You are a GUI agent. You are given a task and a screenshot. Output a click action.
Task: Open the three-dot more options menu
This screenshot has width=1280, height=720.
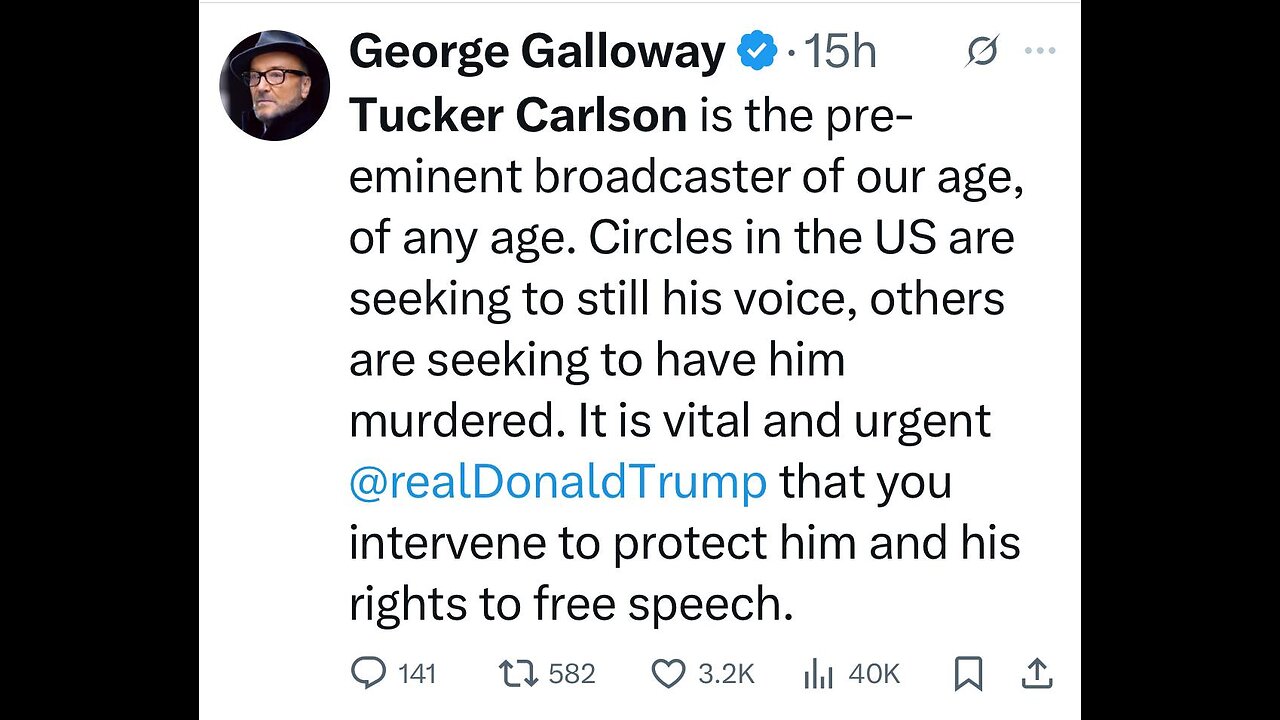pos(1040,52)
